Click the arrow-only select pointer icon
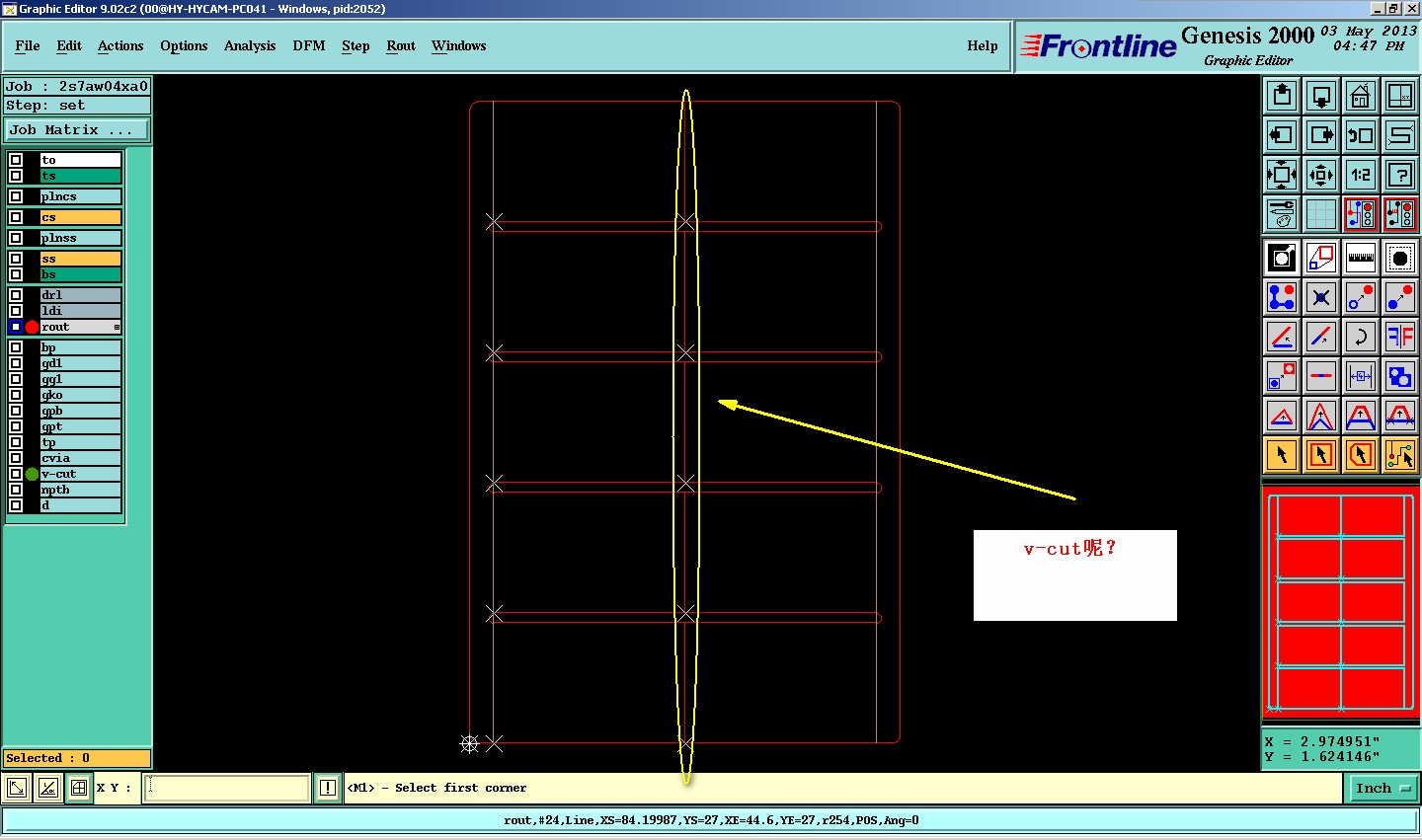1422x840 pixels. click(1282, 455)
